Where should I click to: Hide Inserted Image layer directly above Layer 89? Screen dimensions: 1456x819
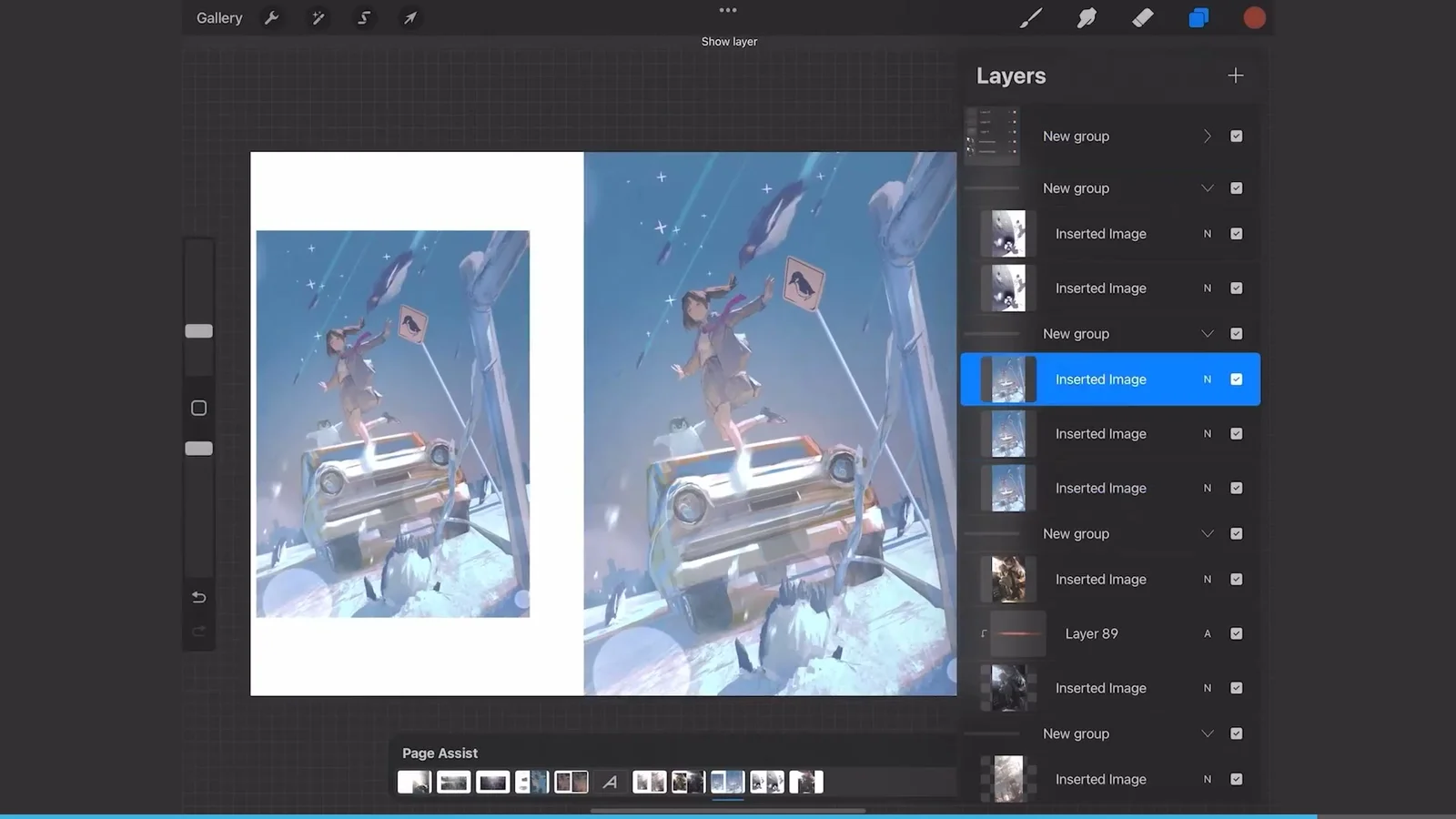(x=1236, y=580)
